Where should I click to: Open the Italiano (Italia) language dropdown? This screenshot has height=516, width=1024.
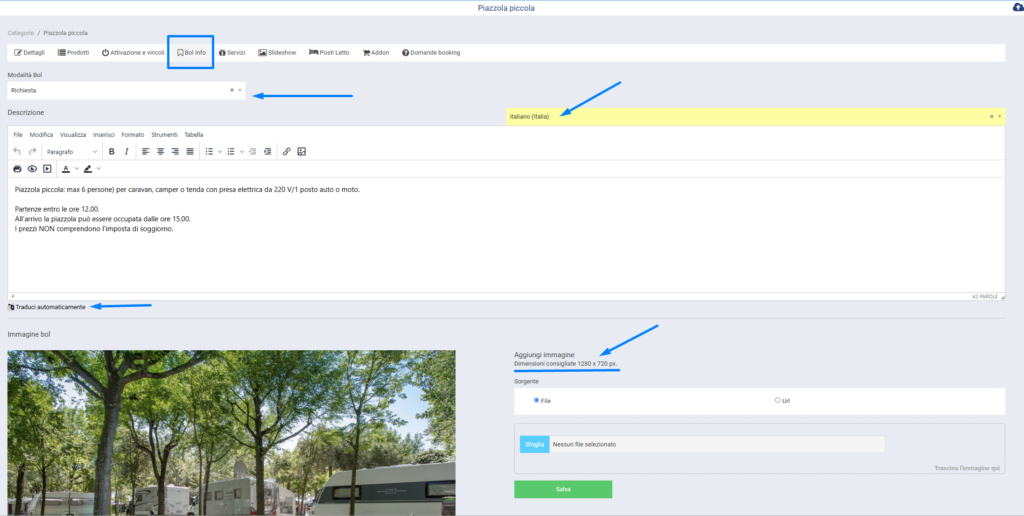[x=750, y=116]
